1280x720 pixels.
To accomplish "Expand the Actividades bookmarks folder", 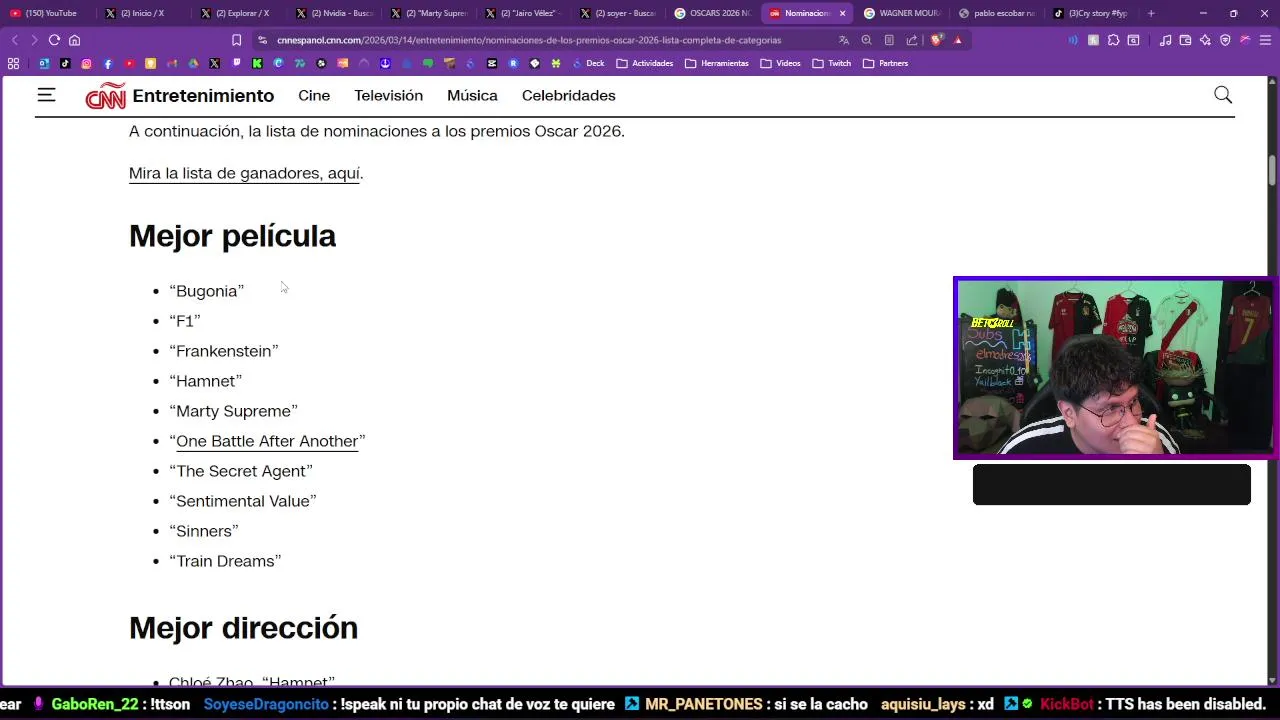I will 645,63.
